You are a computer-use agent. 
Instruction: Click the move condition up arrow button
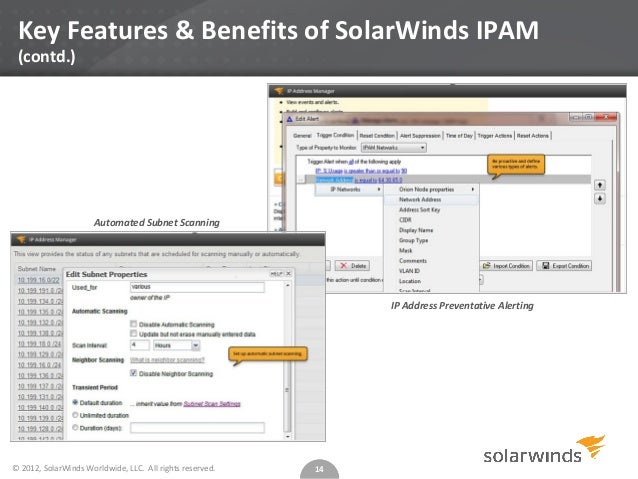tap(600, 185)
